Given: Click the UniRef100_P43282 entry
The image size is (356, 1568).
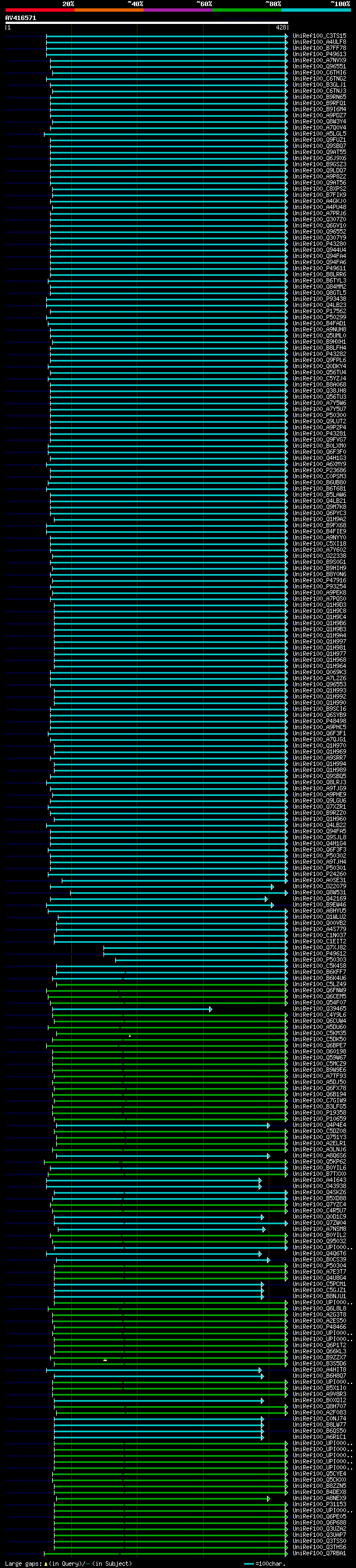Looking at the screenshot, I should point(319,354).
